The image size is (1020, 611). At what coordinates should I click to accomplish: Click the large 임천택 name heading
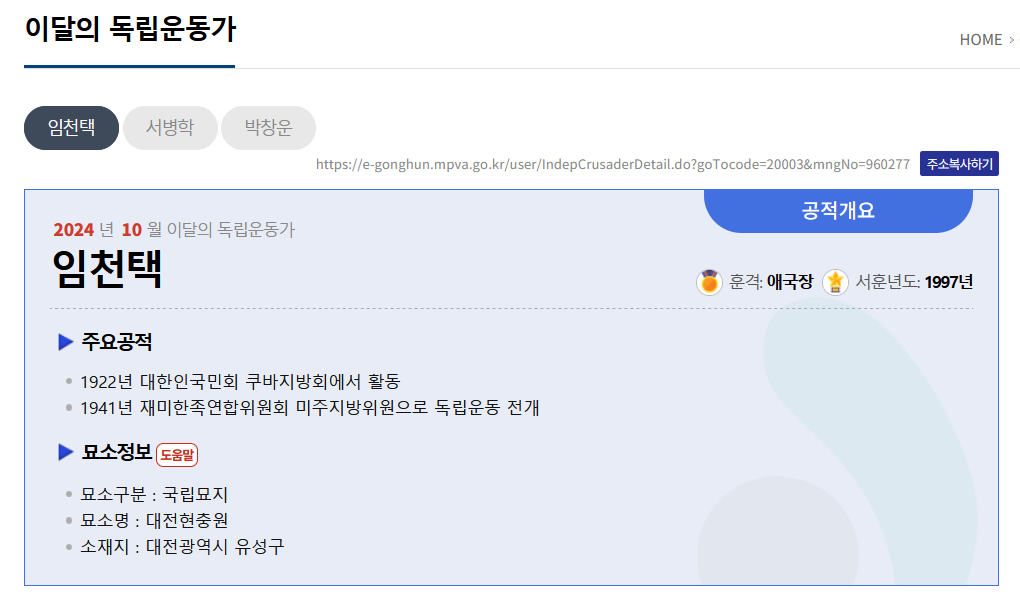pyautogui.click(x=107, y=268)
